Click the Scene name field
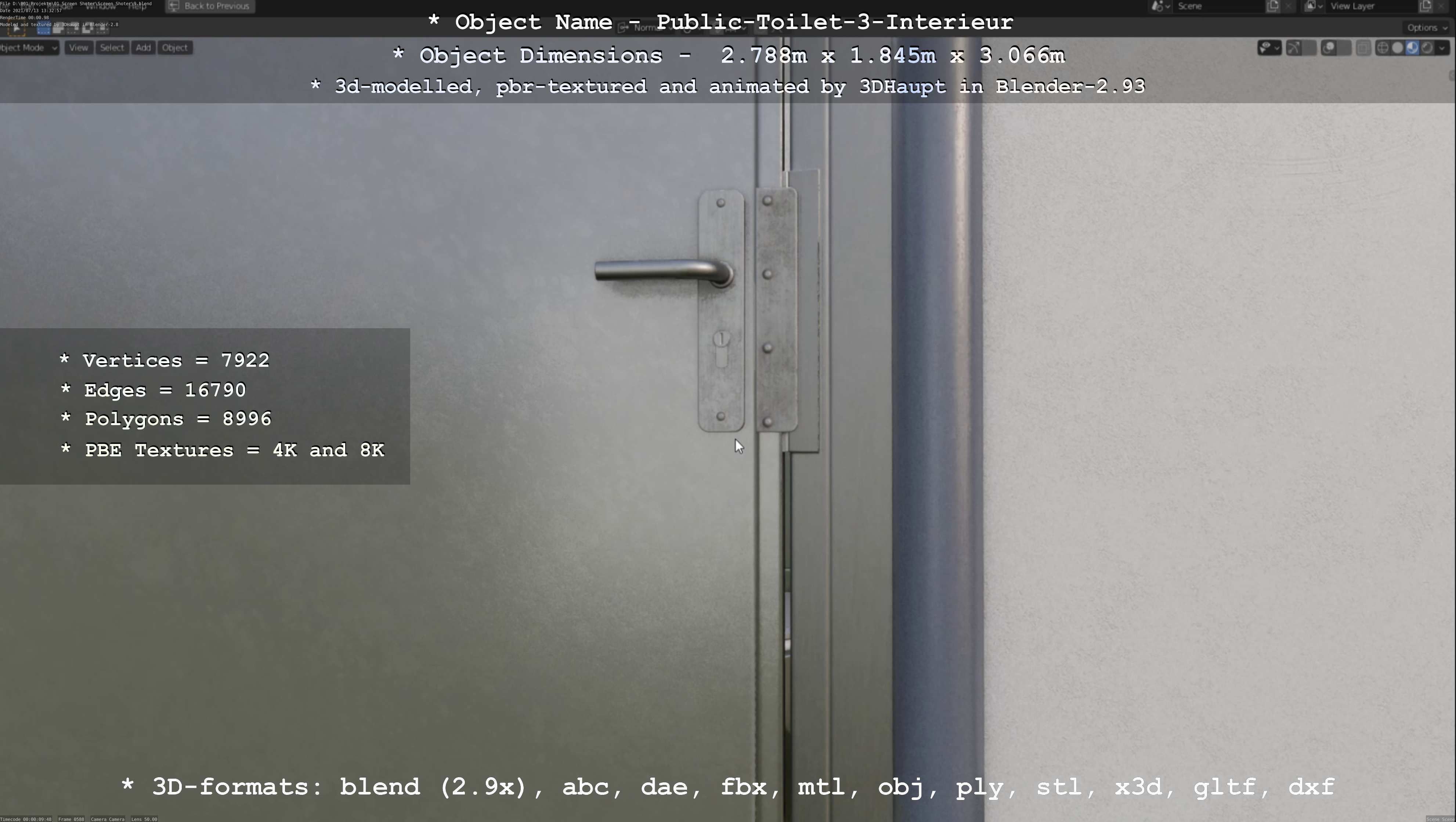The height and width of the screenshot is (822, 1456). (x=1215, y=6)
